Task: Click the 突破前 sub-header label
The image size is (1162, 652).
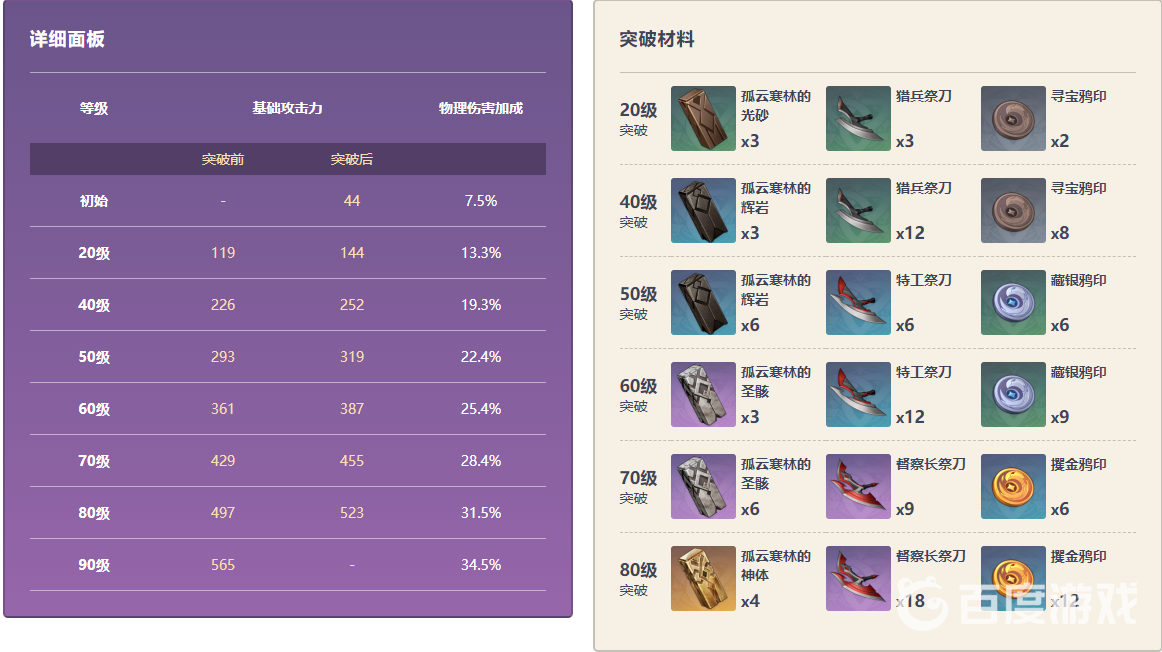Action: click(x=223, y=160)
